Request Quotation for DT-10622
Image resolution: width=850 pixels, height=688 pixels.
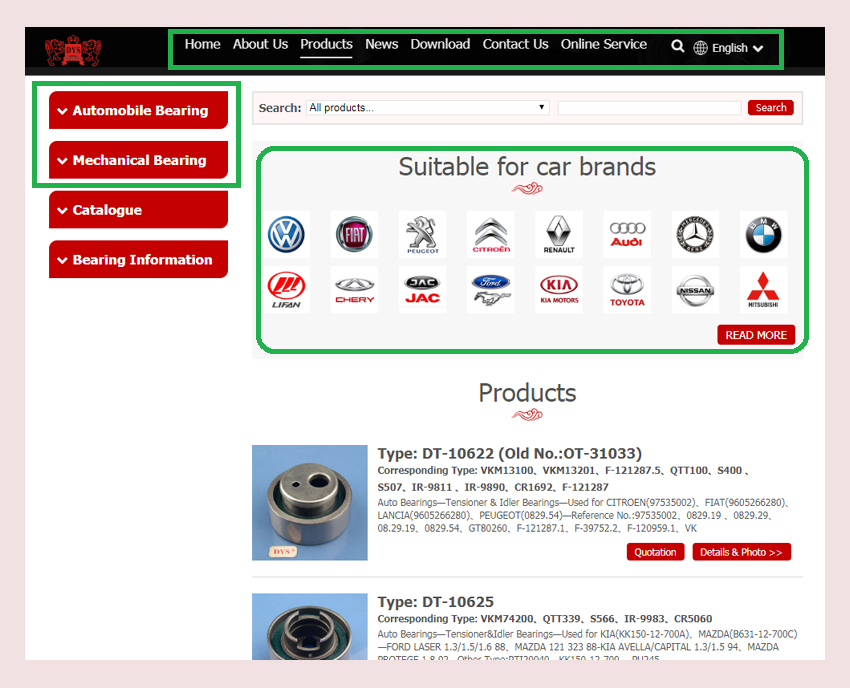(x=655, y=552)
